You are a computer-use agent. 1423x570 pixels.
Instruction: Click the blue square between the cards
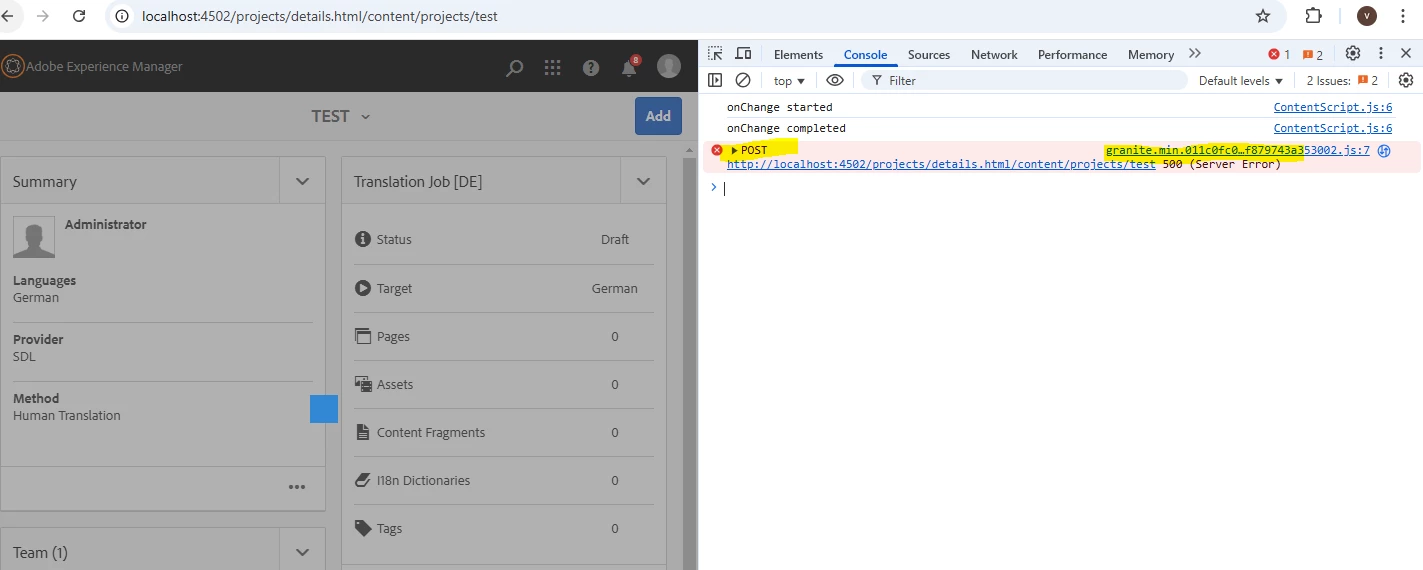[324, 409]
